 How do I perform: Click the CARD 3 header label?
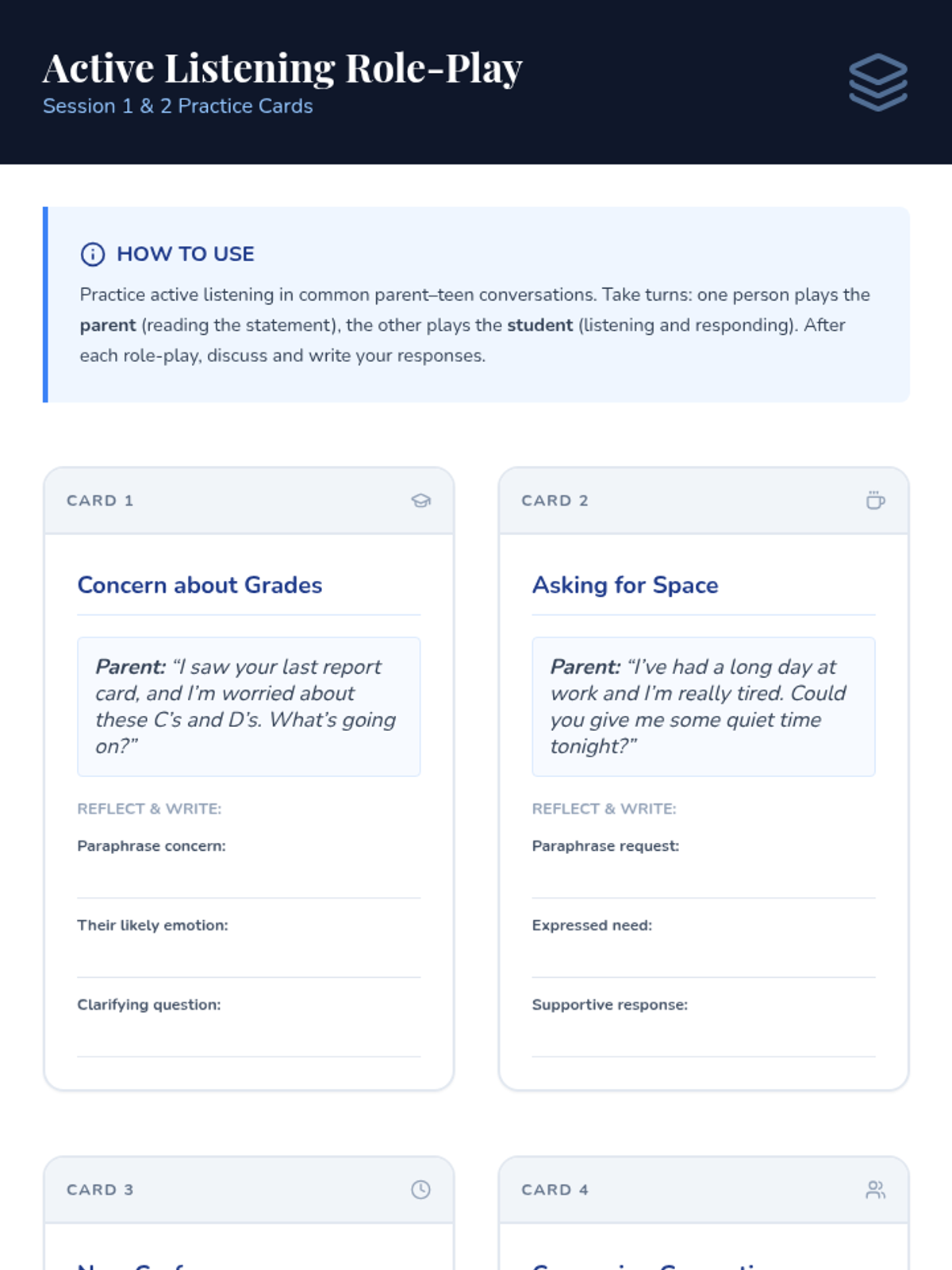(x=100, y=1190)
